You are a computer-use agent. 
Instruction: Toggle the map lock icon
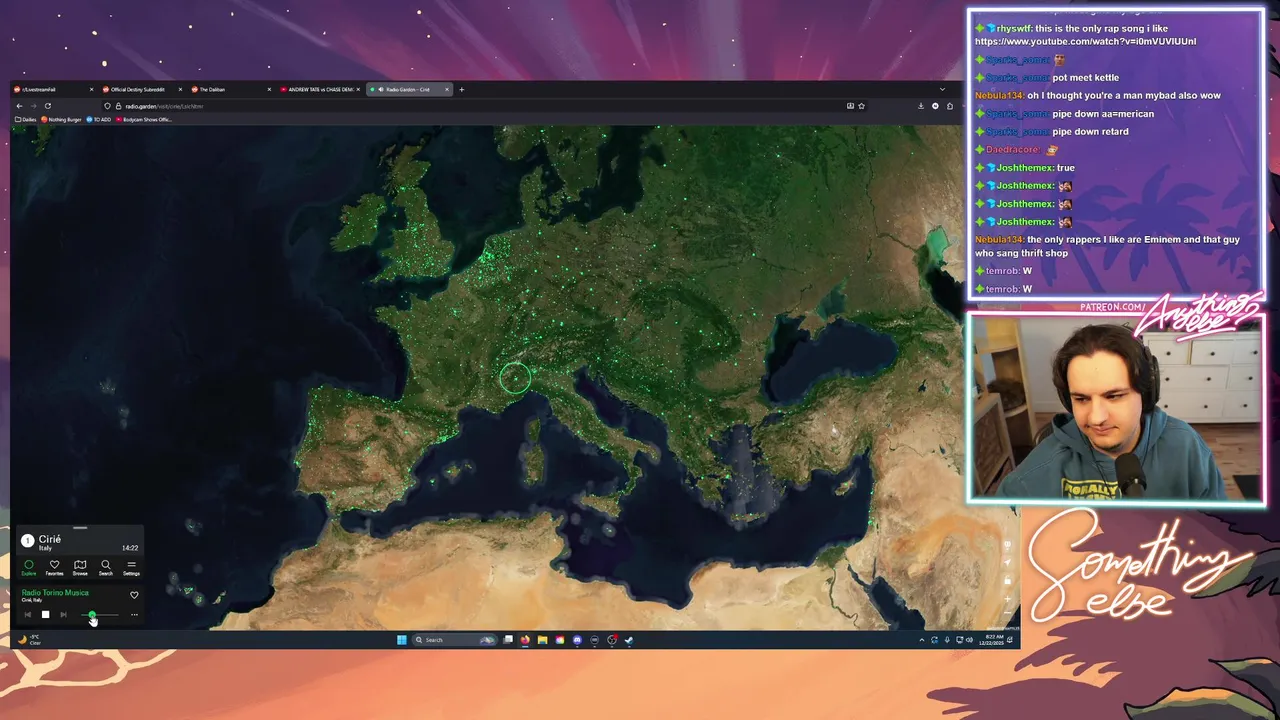coord(1007,580)
